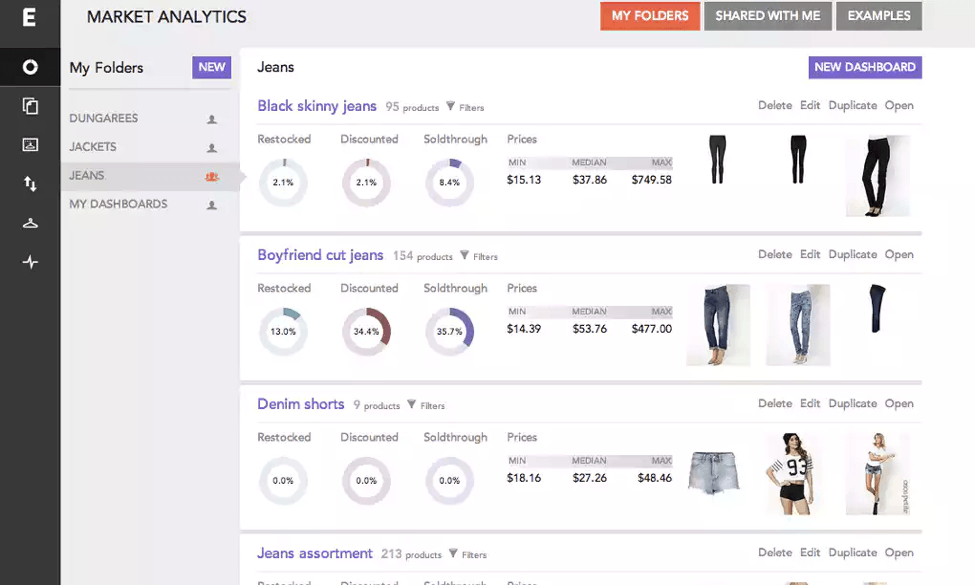Click the person icon beside DUNGAREES

(211, 119)
